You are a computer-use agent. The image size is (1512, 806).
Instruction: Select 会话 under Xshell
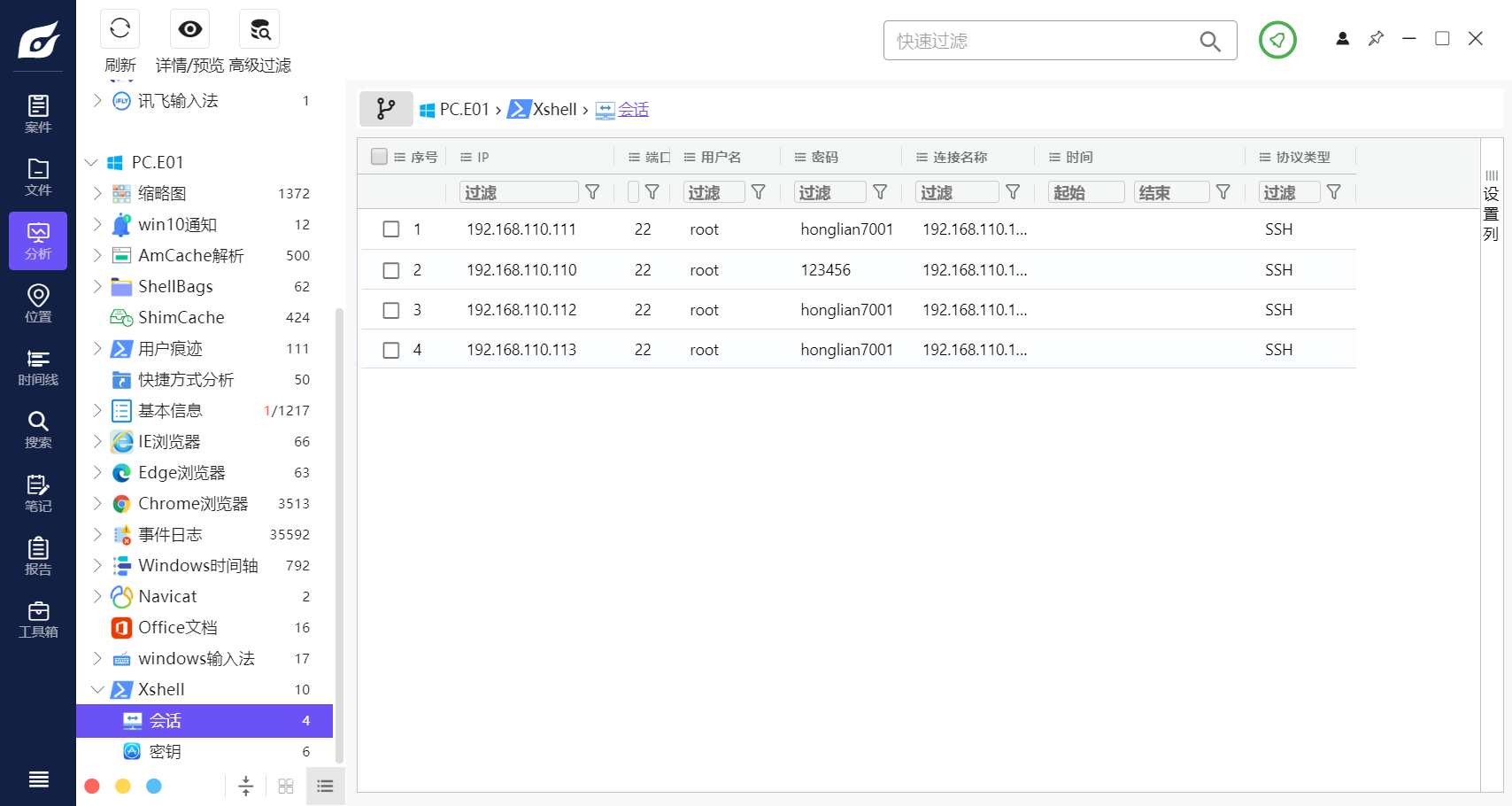pos(204,720)
